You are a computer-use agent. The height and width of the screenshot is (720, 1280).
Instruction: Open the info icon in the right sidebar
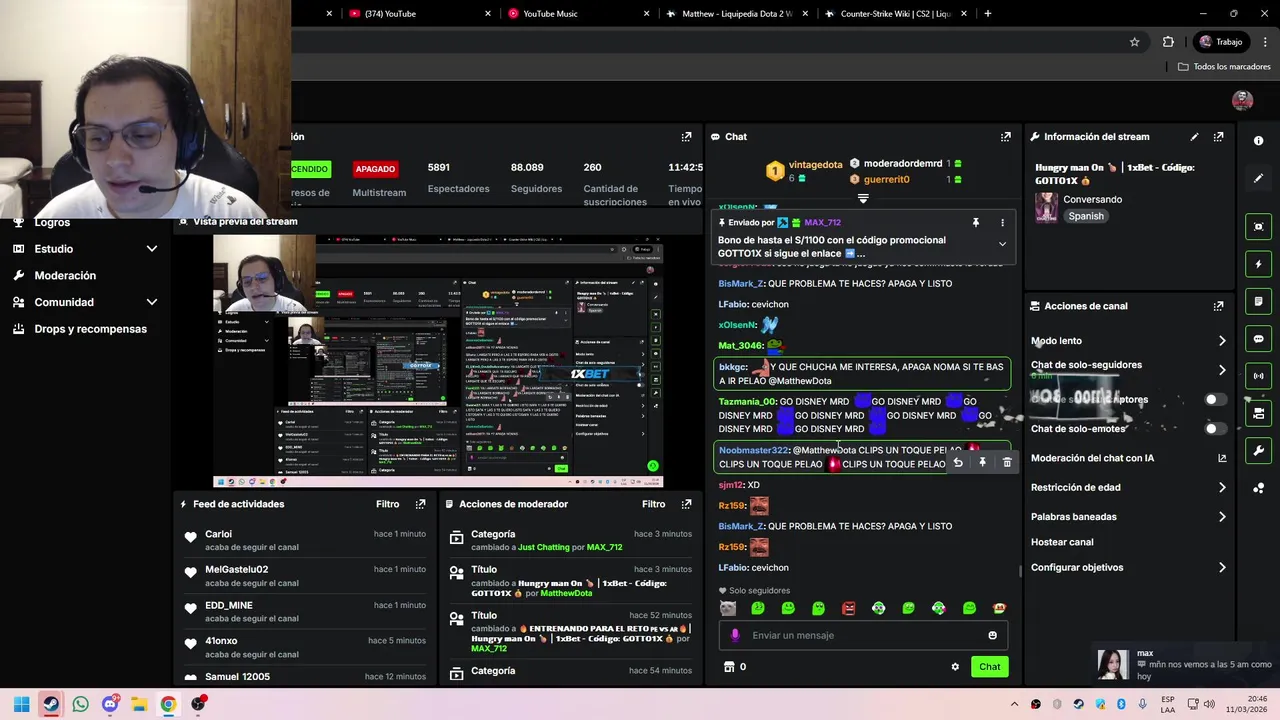click(x=1258, y=141)
